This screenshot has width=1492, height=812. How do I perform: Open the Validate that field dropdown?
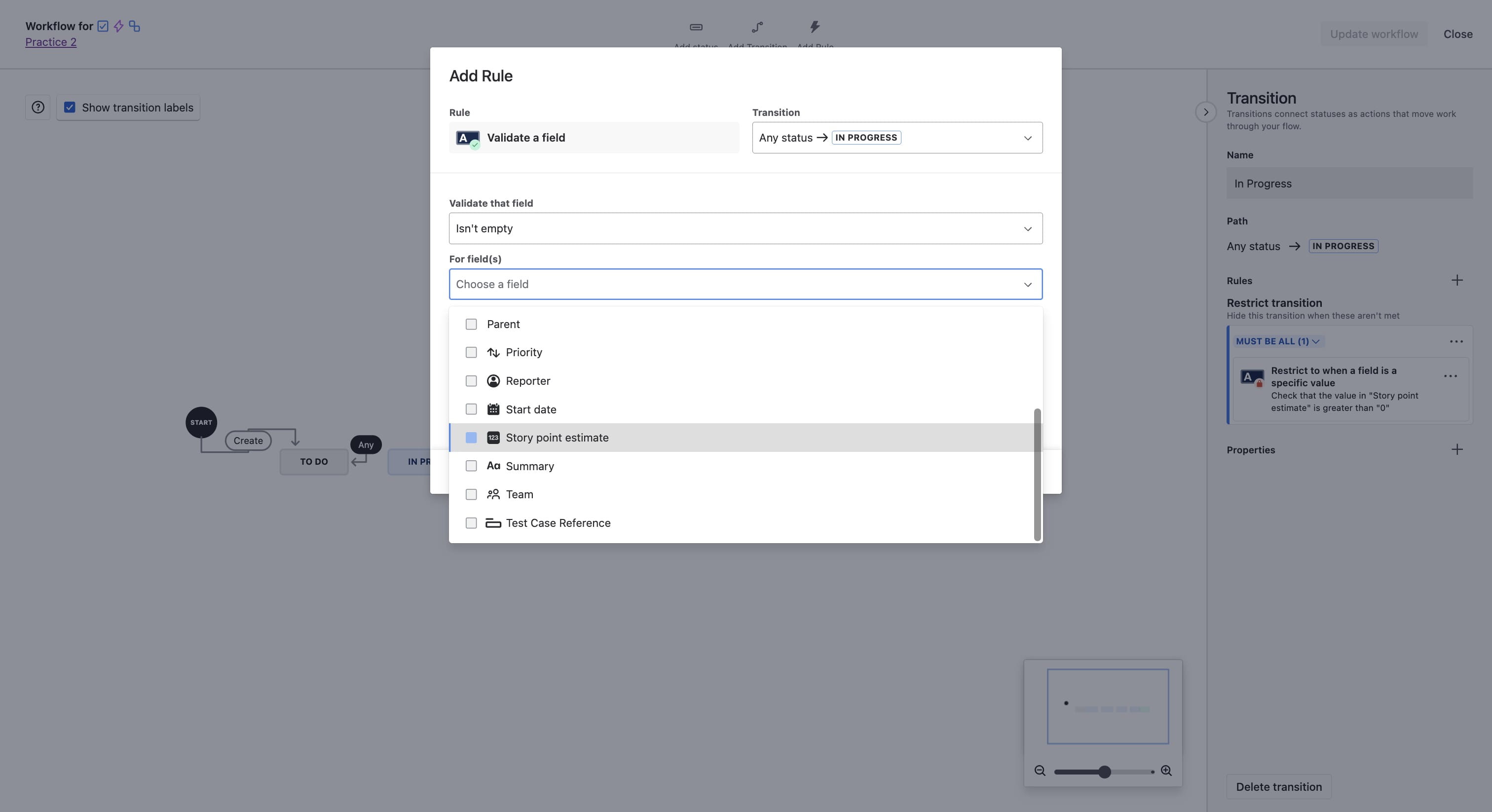point(746,228)
